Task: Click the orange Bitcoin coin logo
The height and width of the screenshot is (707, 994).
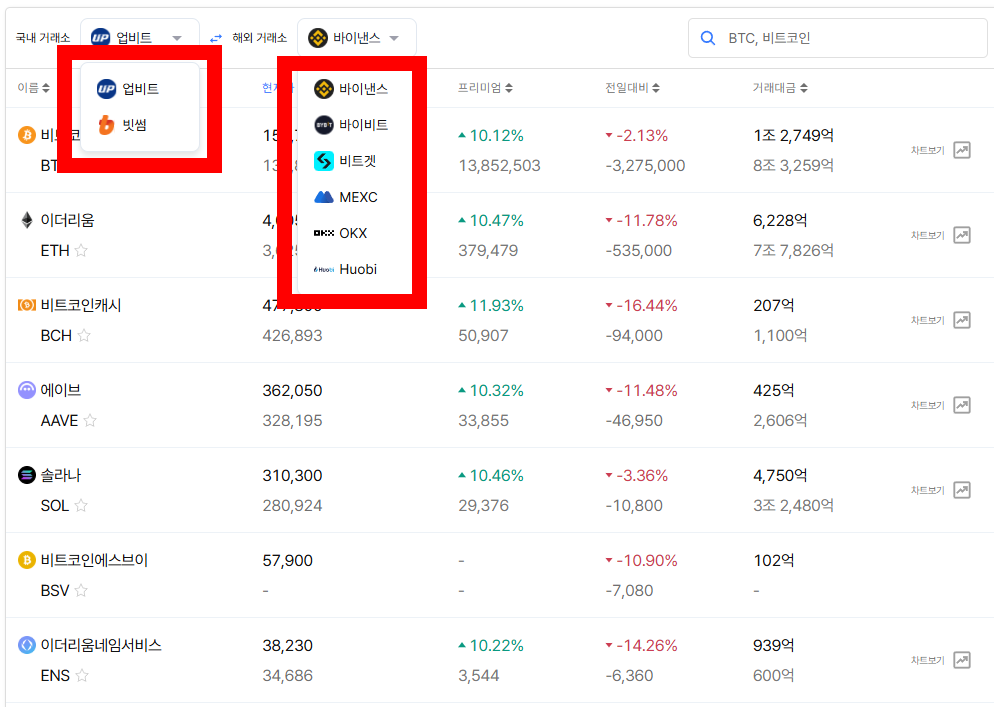Action: [27, 135]
